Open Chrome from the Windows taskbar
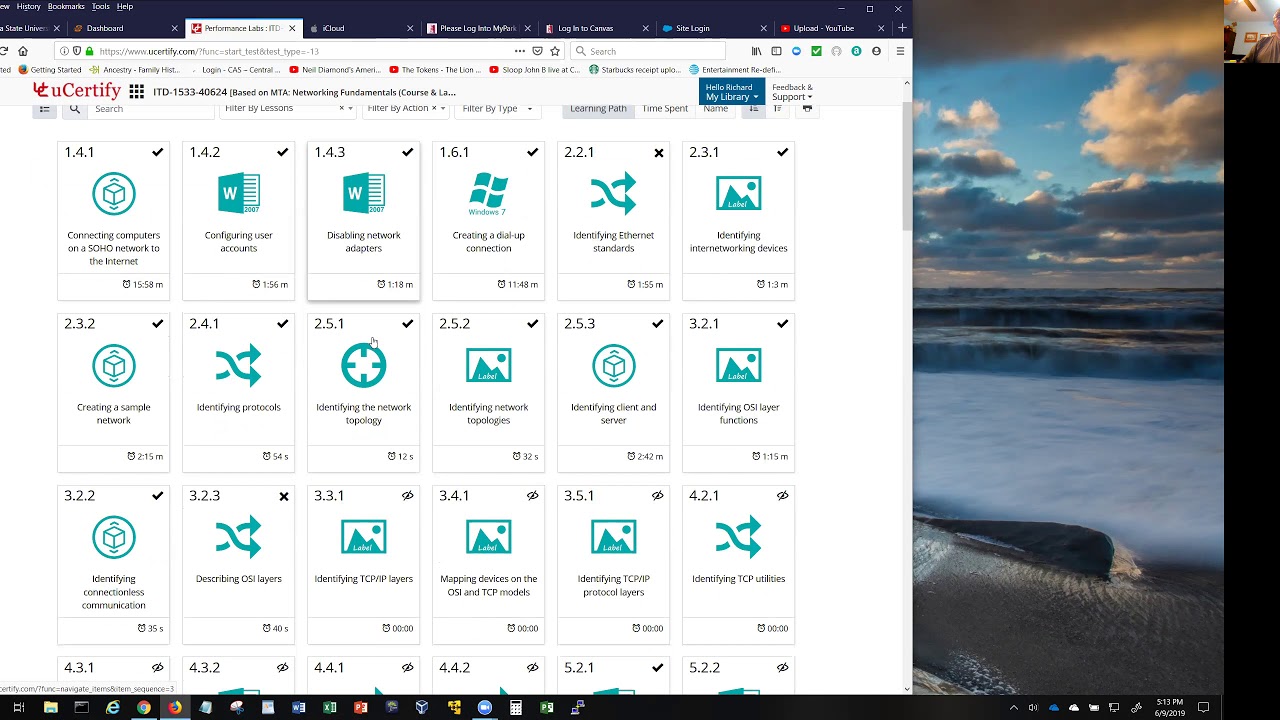 (144, 708)
